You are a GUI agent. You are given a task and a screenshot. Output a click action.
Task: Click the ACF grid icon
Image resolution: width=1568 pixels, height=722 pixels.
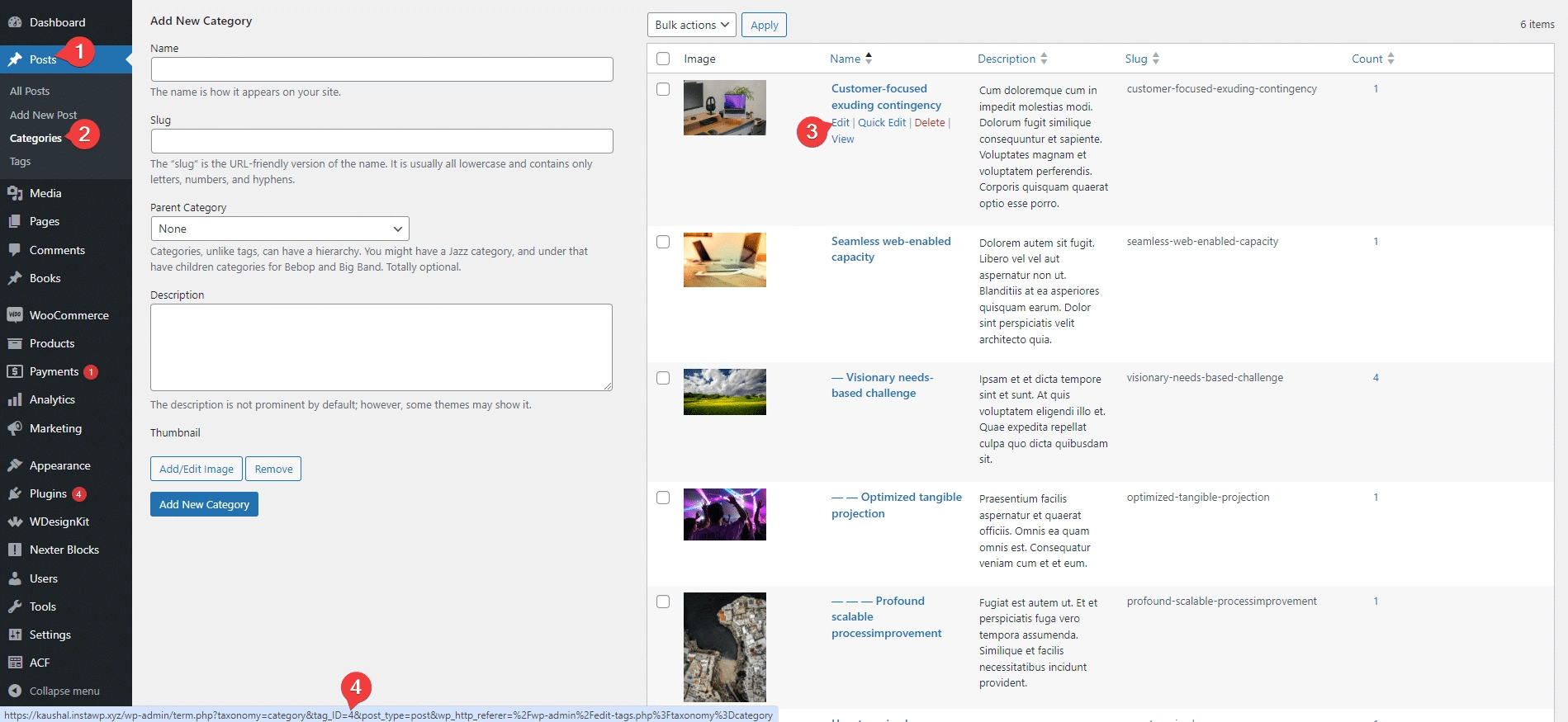15,663
